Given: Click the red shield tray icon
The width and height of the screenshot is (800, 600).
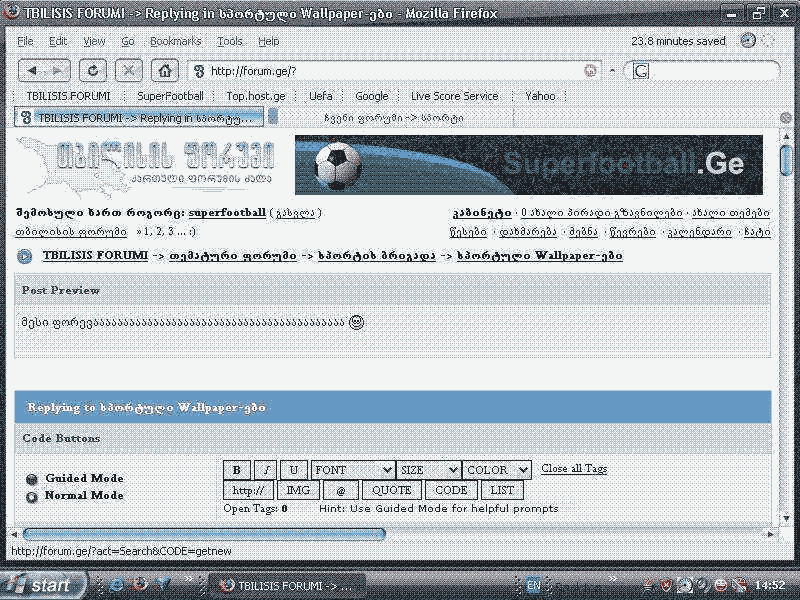Looking at the screenshot, I should click(x=665, y=585).
